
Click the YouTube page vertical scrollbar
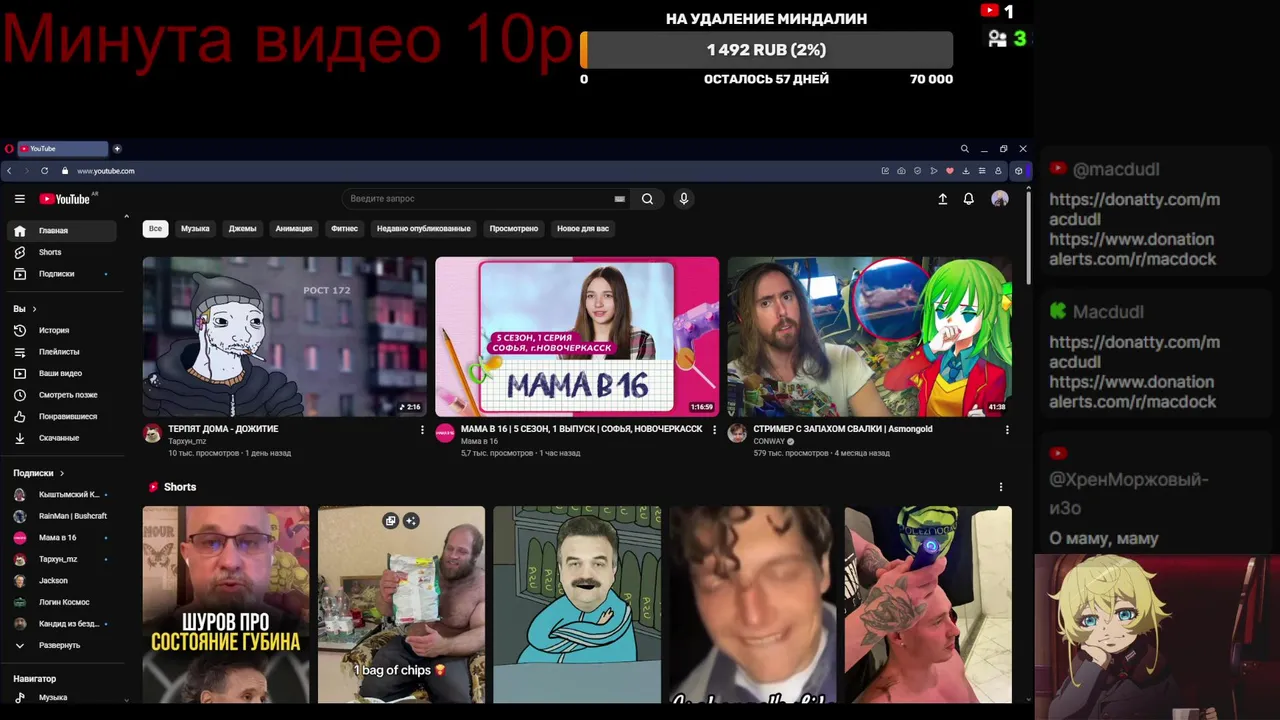[x=1027, y=240]
